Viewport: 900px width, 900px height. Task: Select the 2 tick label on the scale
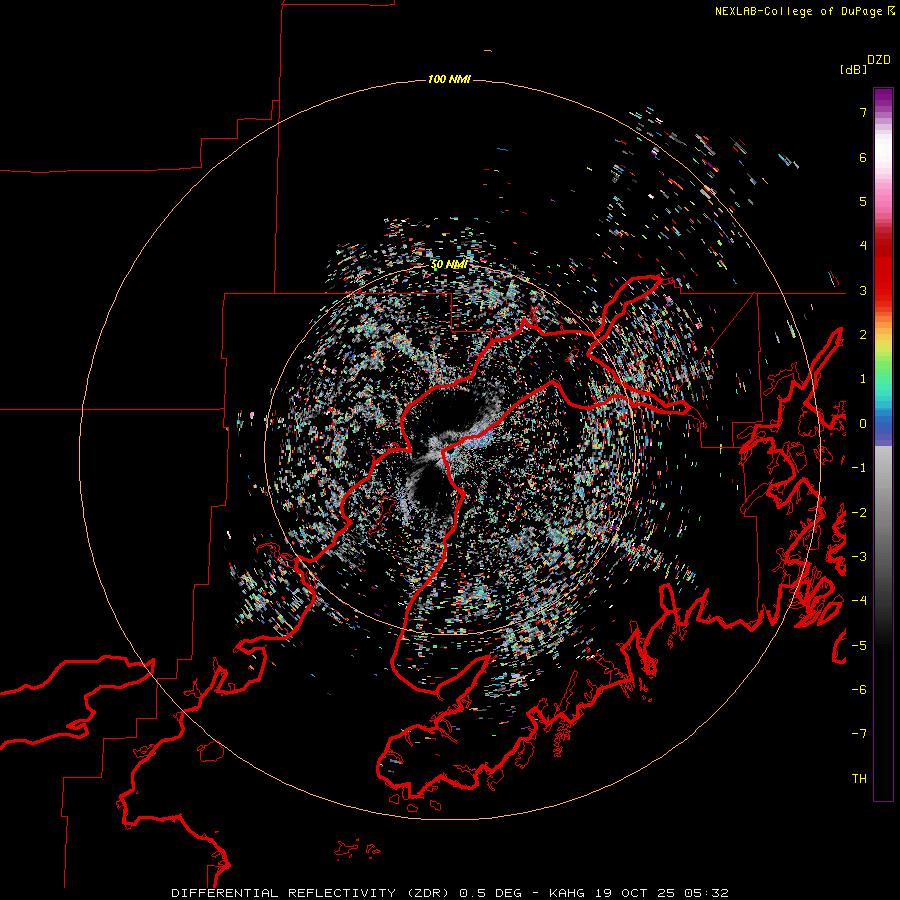[x=863, y=335]
